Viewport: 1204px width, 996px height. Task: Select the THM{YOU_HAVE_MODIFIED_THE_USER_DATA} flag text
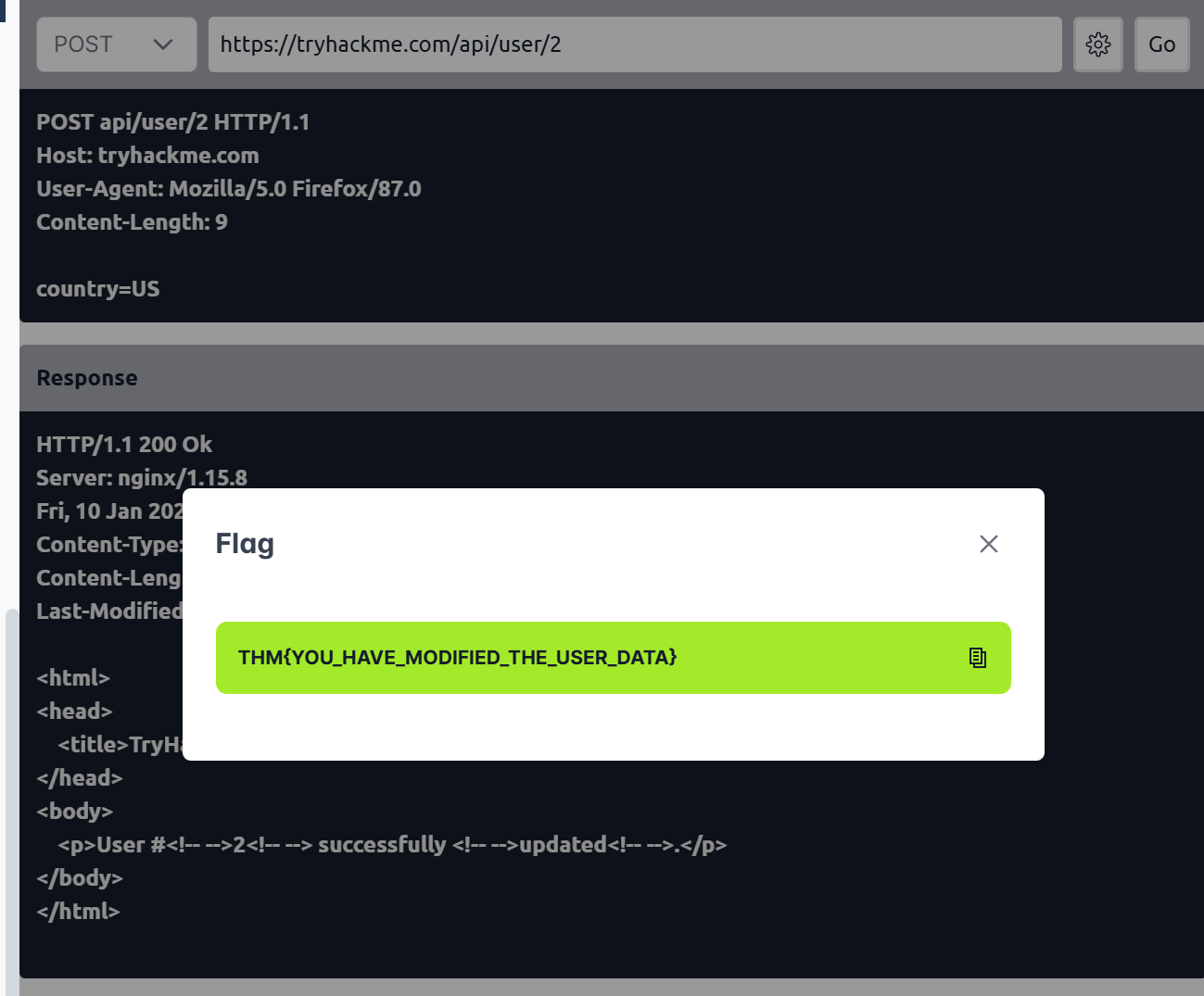pyautogui.click(x=458, y=658)
